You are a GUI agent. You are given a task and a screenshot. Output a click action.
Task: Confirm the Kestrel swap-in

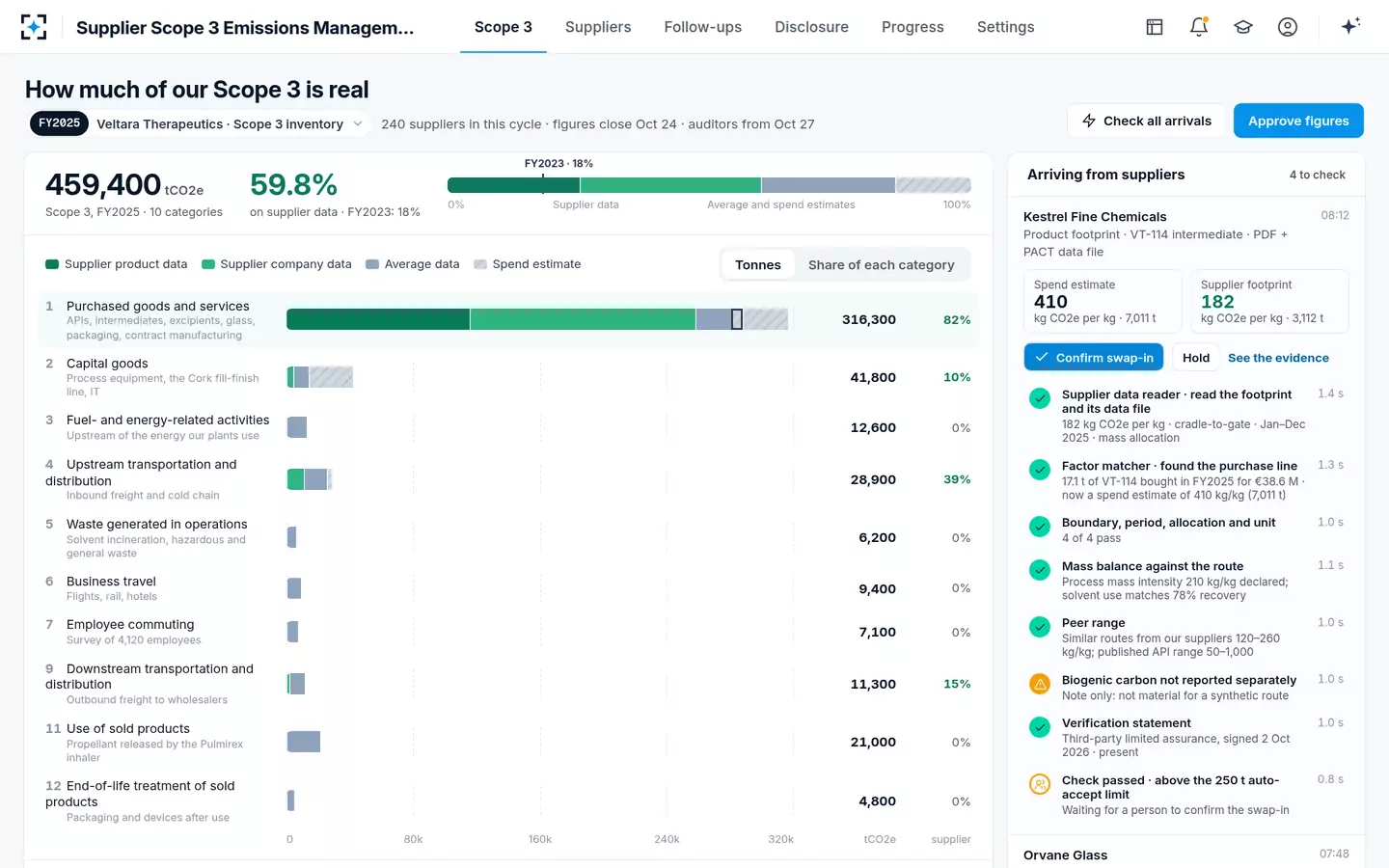1094,358
